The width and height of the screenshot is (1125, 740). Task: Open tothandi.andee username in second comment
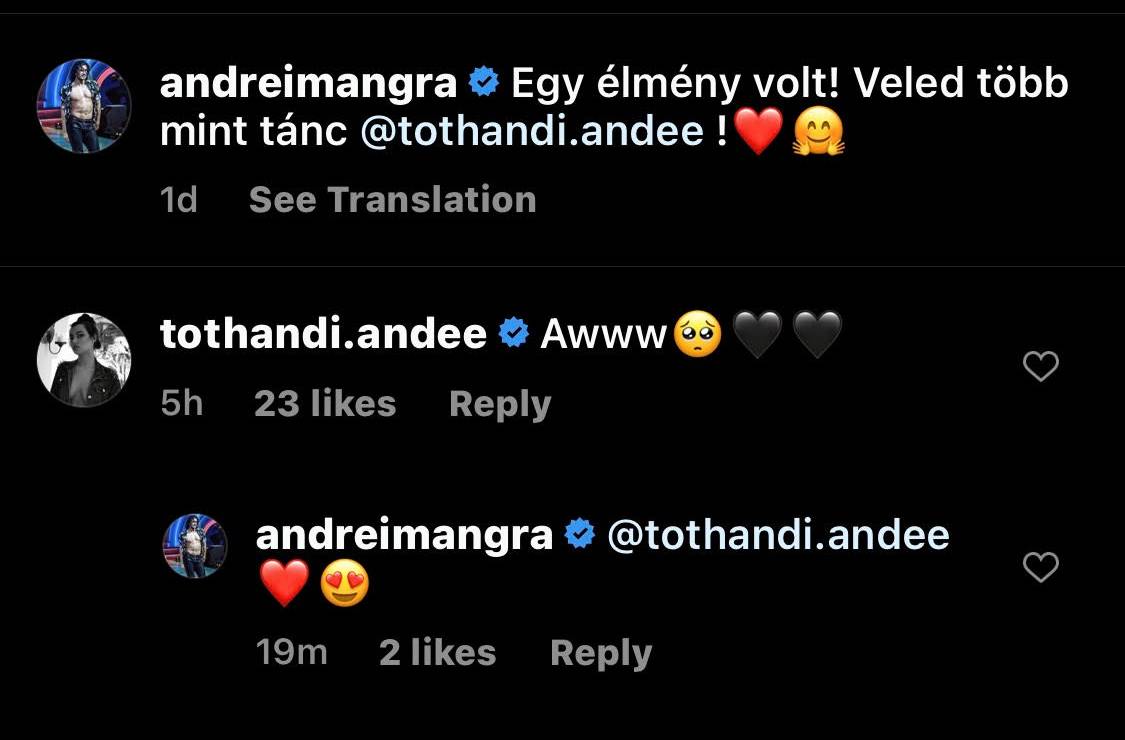pyautogui.click(x=323, y=334)
